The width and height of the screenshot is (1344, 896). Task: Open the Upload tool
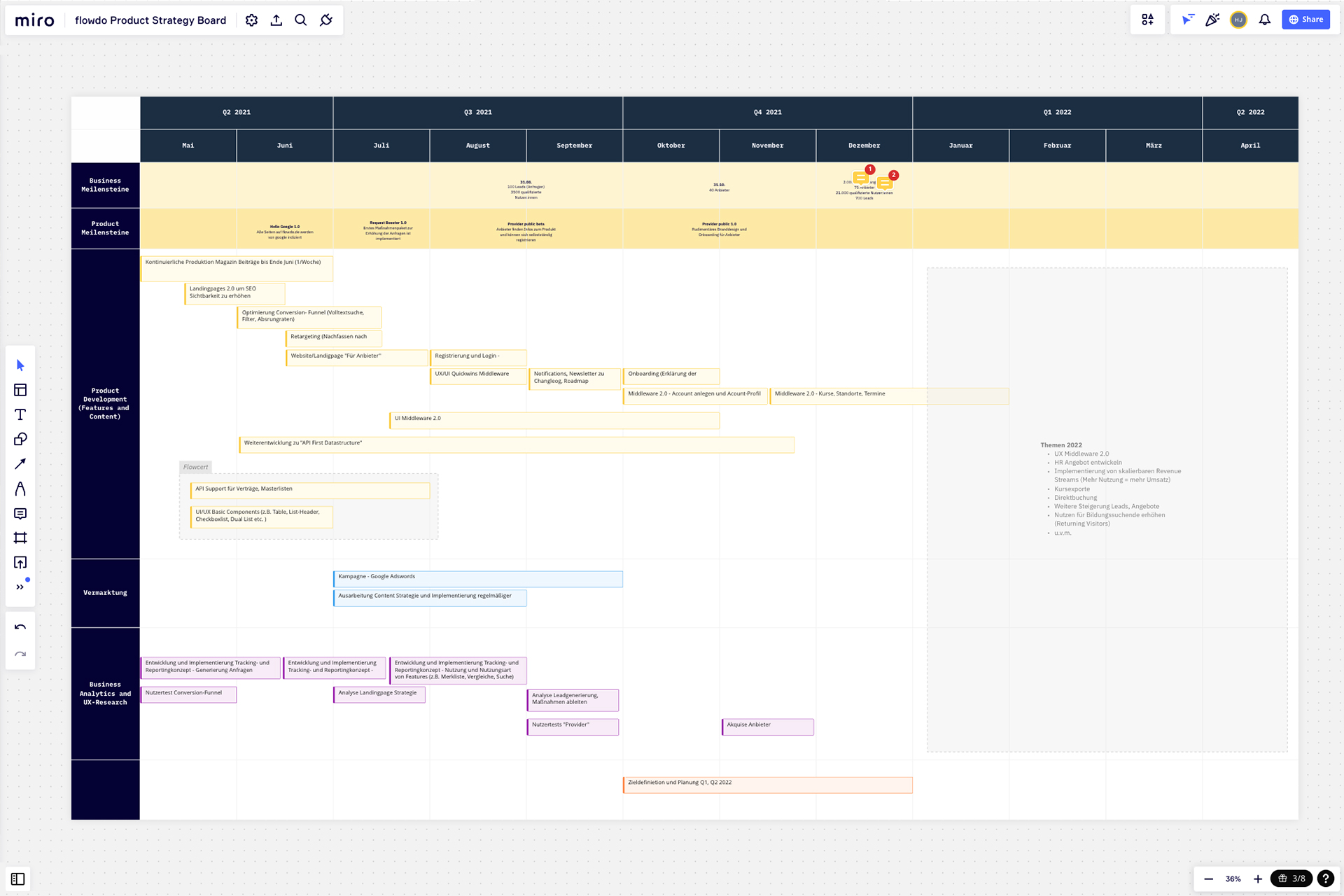pyautogui.click(x=20, y=563)
